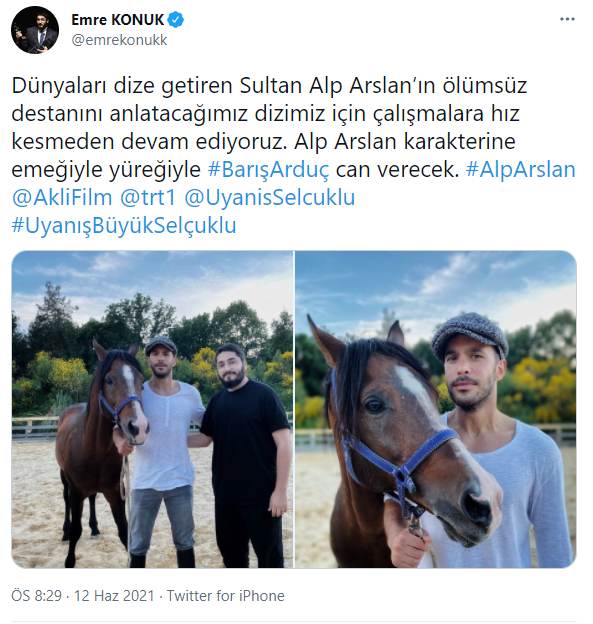This screenshot has height=624, width=593.
Task: Click the blue verified badge icon
Action: [176, 20]
